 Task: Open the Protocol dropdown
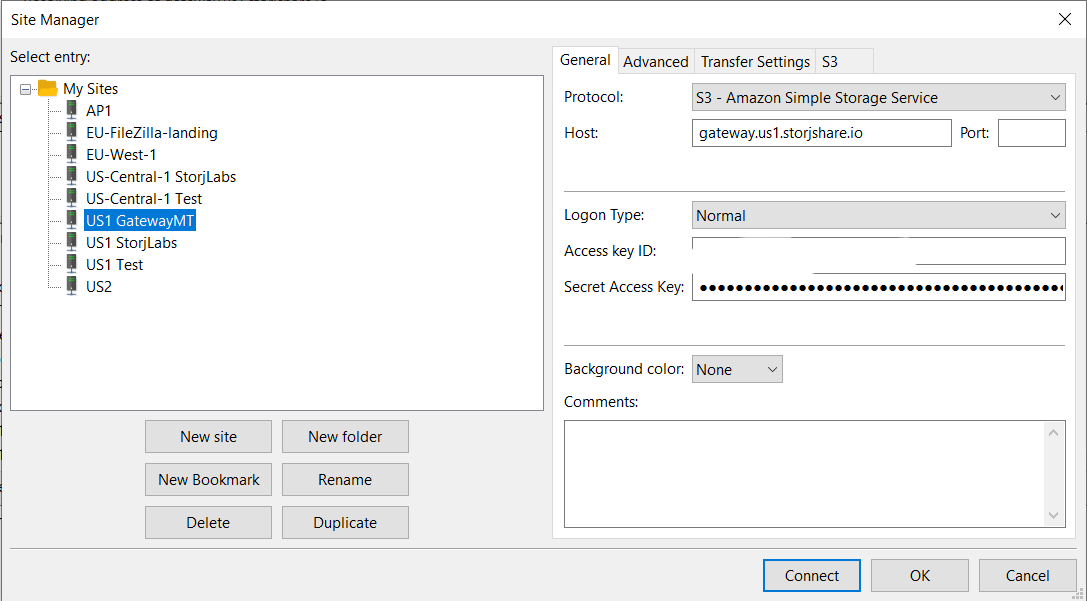coord(878,98)
